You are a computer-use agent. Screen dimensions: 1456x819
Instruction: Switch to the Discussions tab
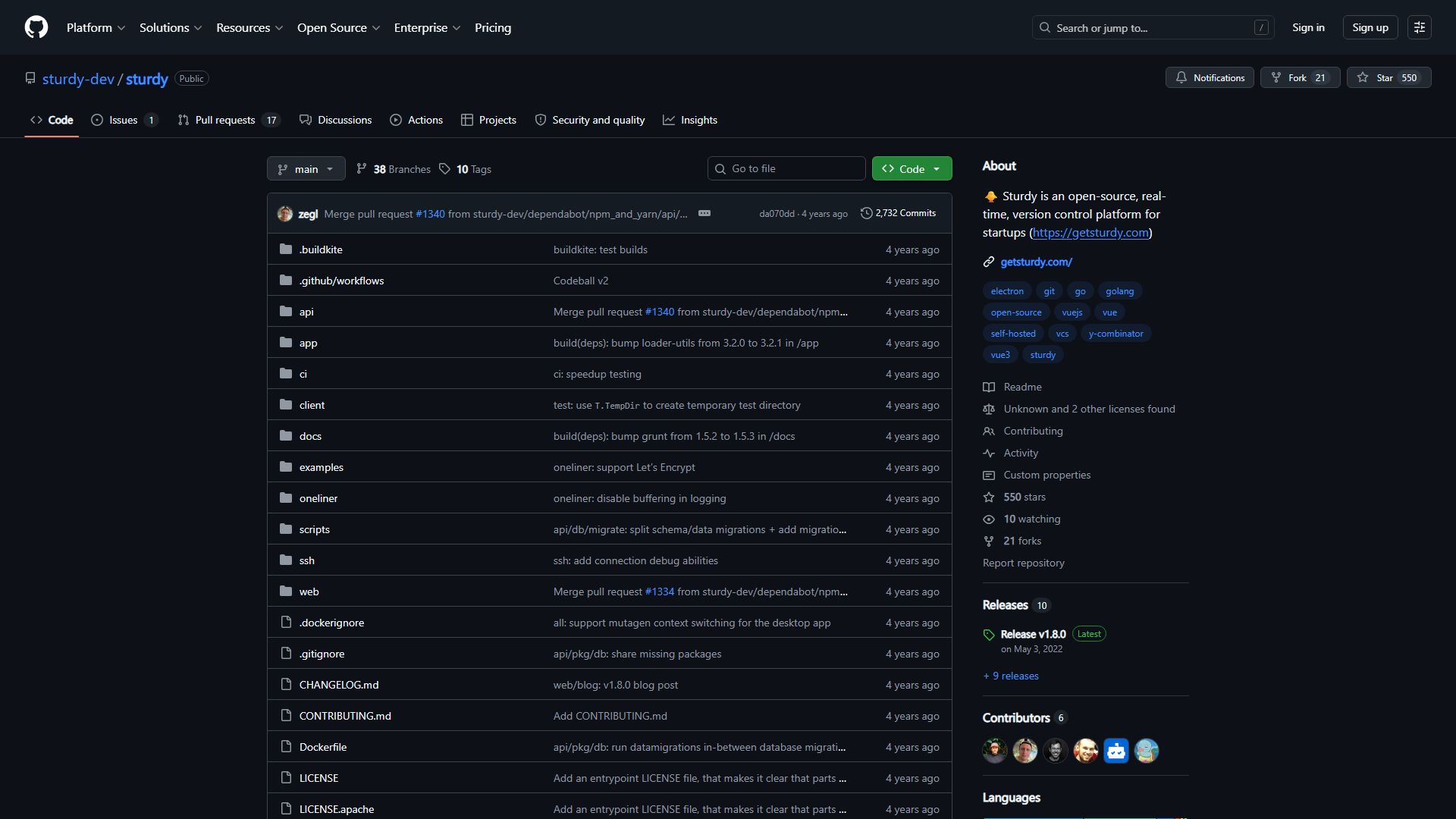click(x=335, y=120)
